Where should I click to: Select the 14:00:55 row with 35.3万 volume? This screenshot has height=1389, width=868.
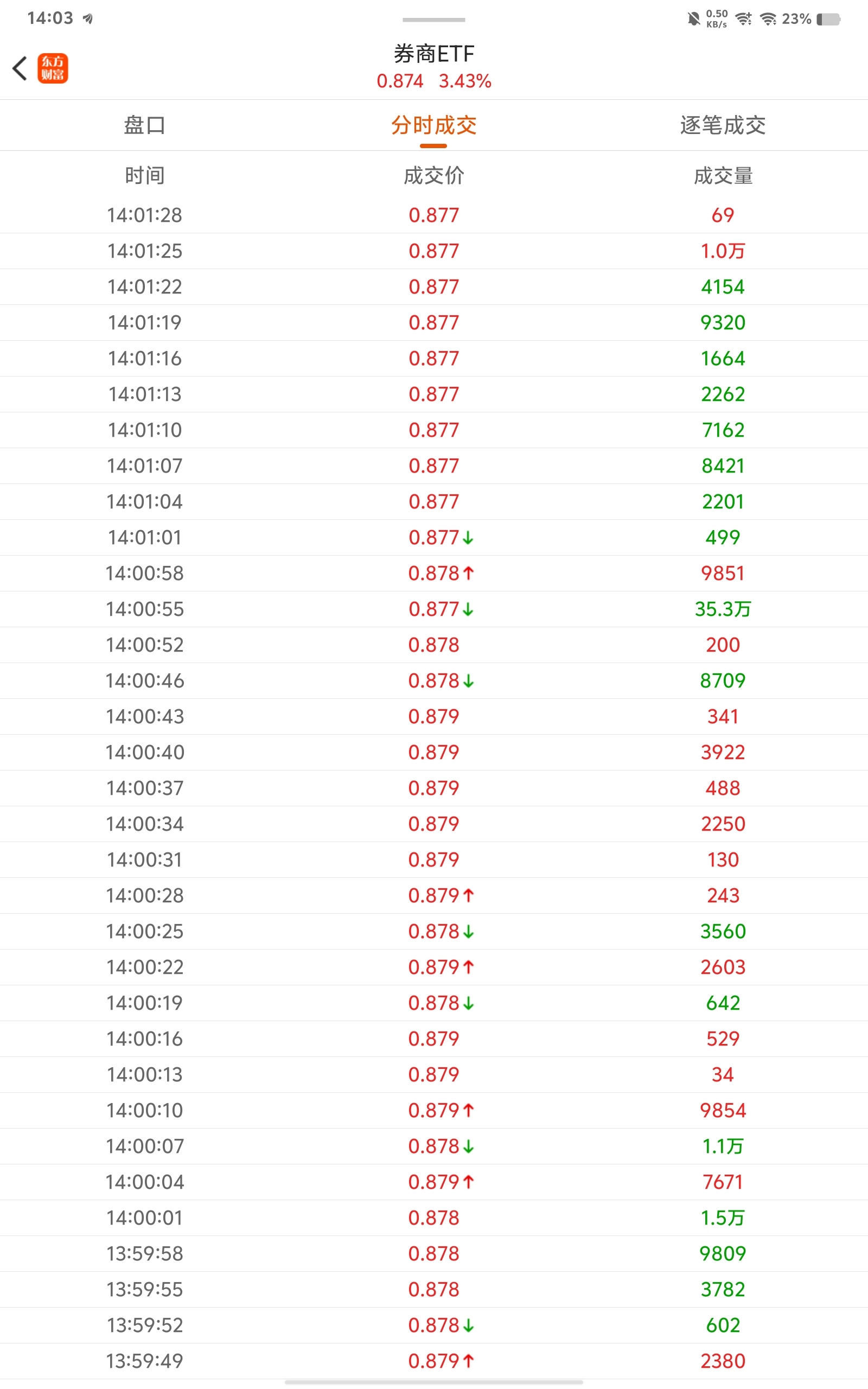(x=434, y=609)
